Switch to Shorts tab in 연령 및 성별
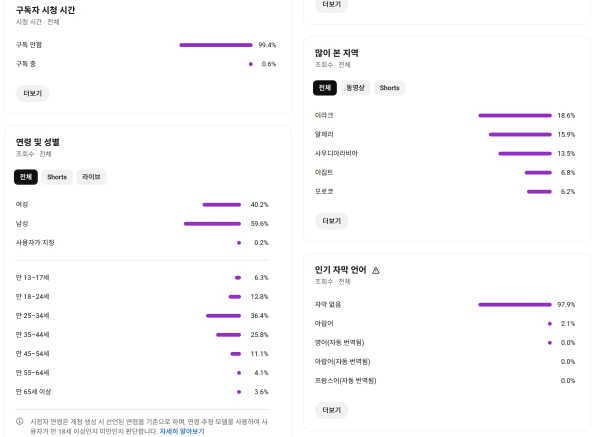This screenshot has height=437, width=600. coord(57,177)
